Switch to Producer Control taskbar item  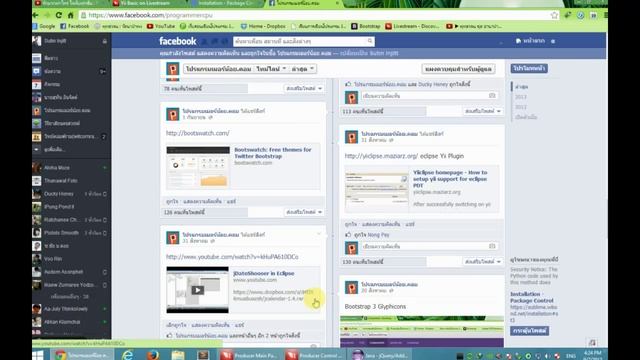pos(315,355)
